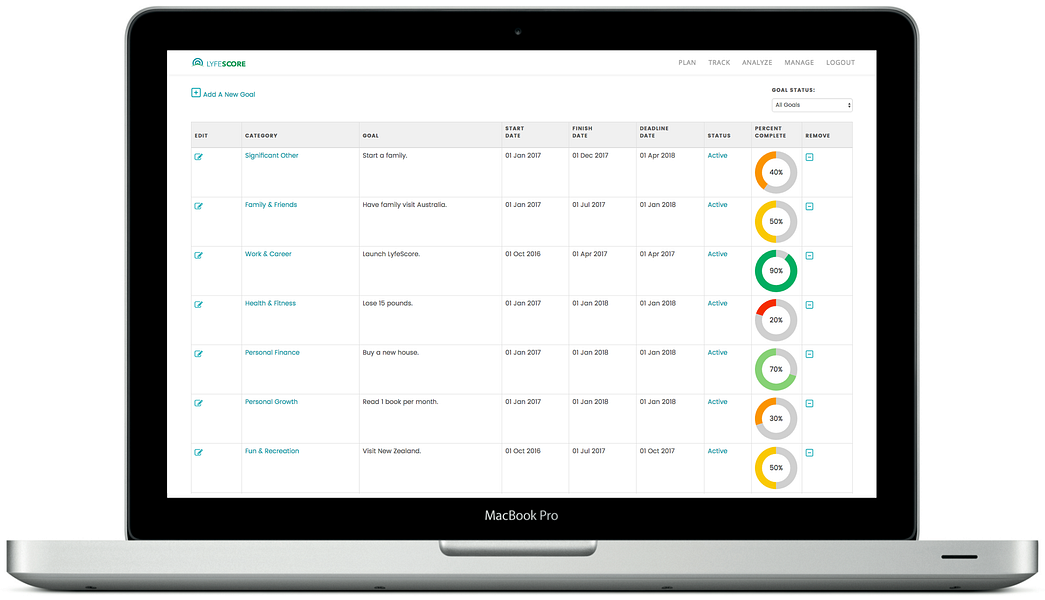Click the LyfeScore logo icon
The image size is (1045, 600).
197,63
